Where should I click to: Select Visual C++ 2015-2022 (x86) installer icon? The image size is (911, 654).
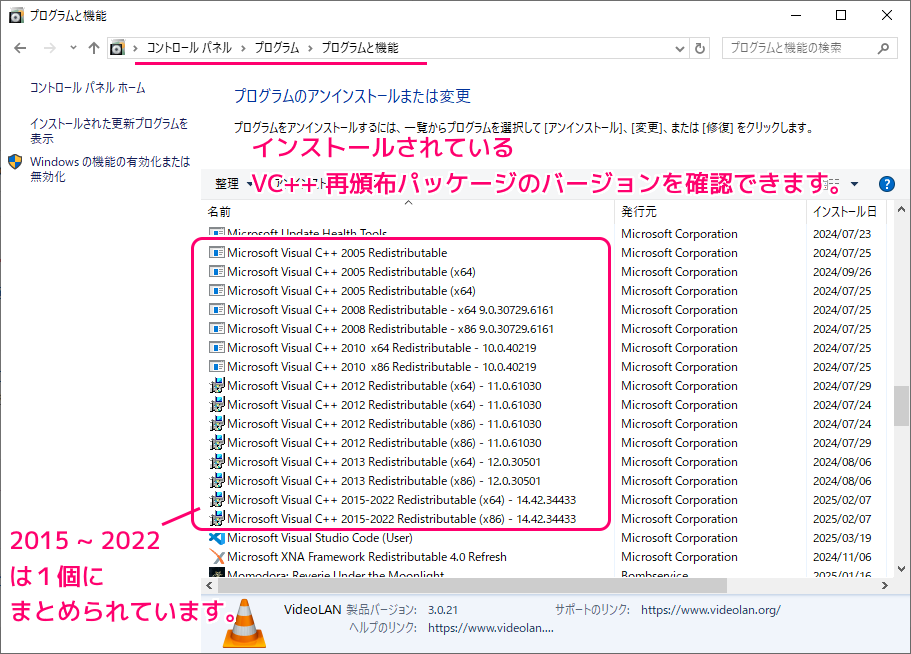(217, 519)
